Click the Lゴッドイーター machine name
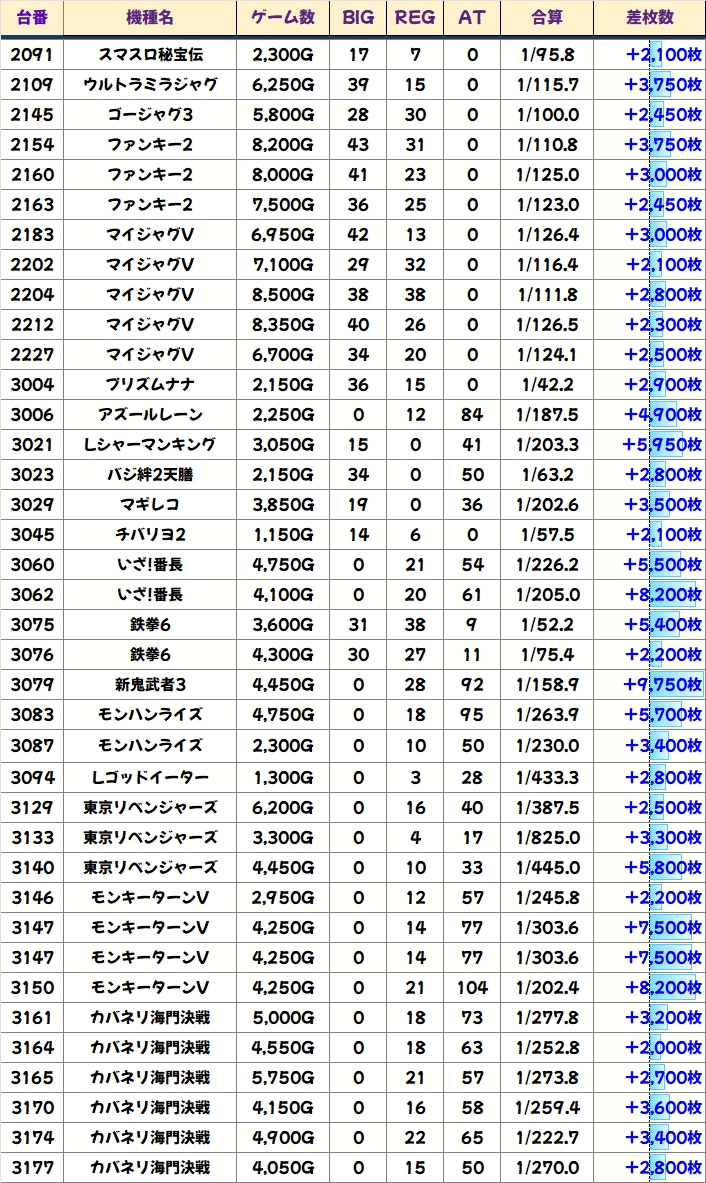This screenshot has height=1183, width=706. [x=150, y=777]
